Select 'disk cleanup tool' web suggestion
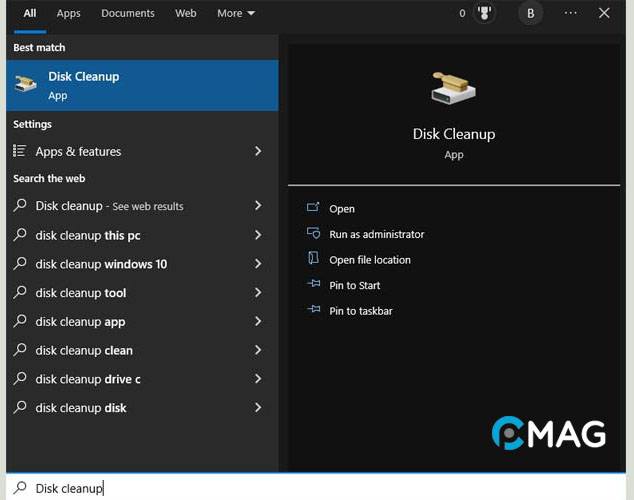The image size is (634, 500). pos(81,293)
